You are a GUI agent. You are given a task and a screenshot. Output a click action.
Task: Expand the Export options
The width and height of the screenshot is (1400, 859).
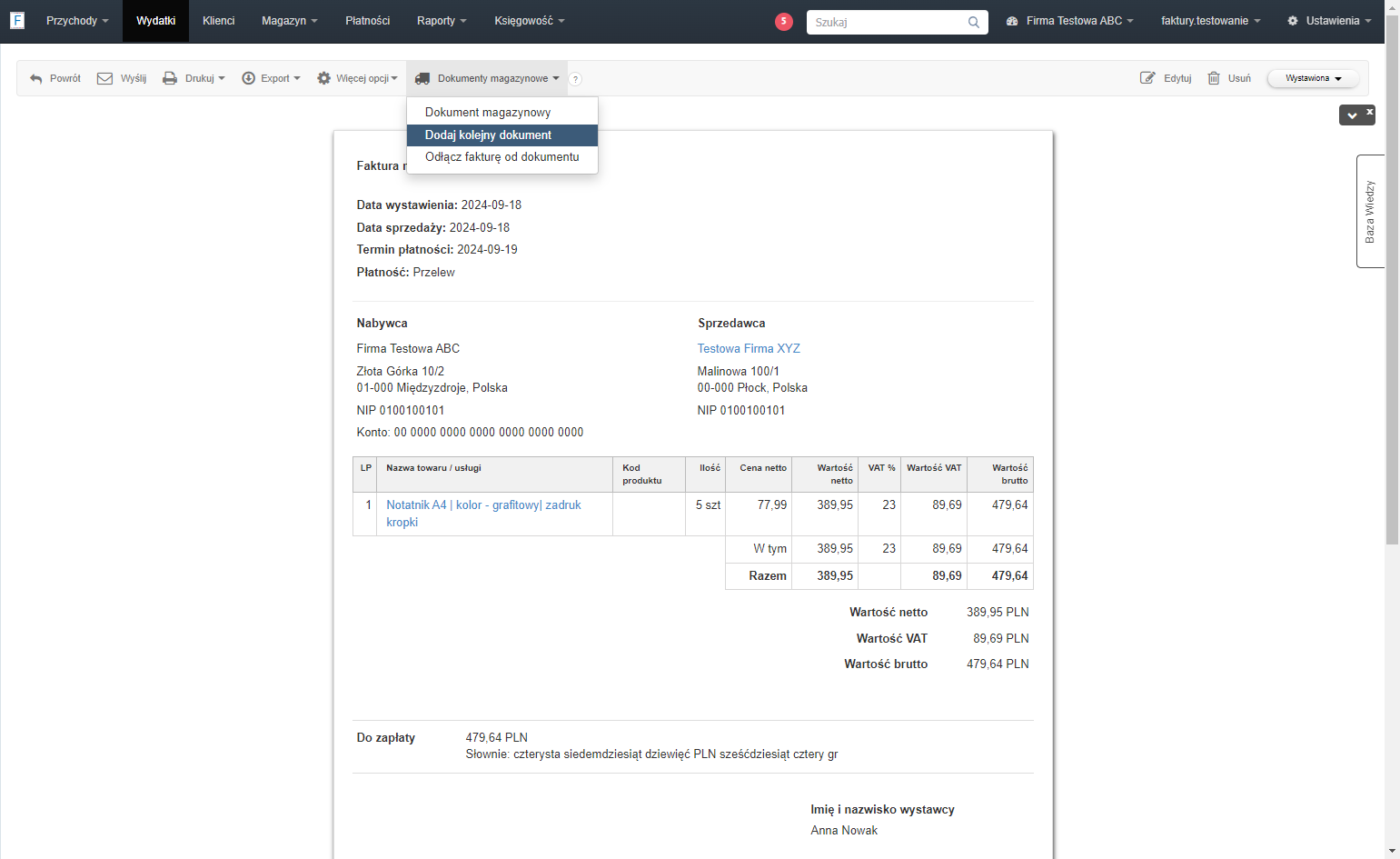(x=271, y=78)
